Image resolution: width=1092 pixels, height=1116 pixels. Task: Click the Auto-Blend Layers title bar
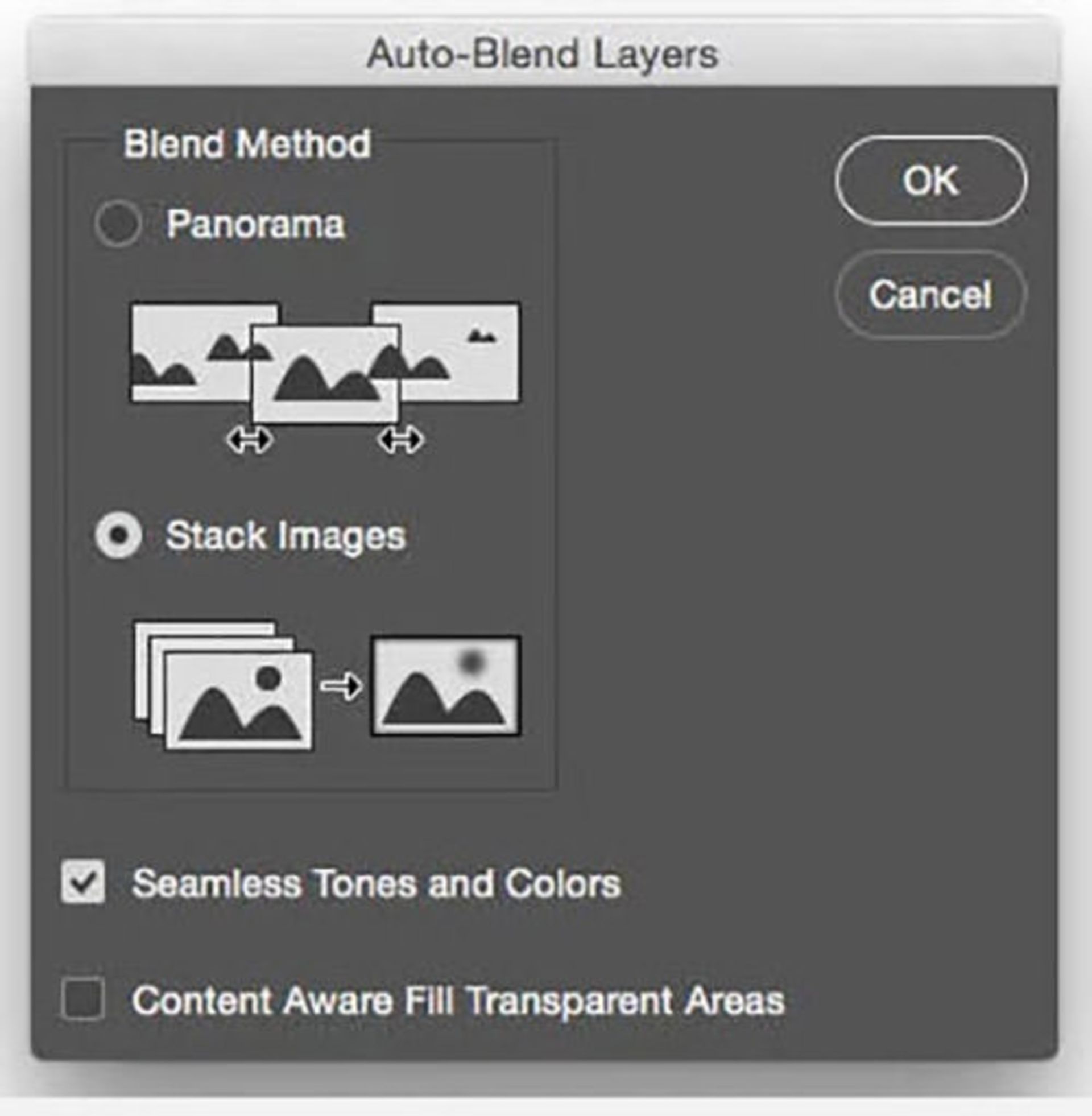coord(543,55)
